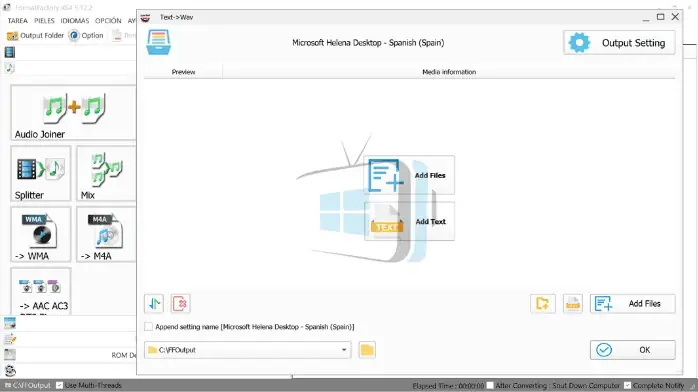Open the Audio Joiner tool
Screen dimensions: 698x392
tap(73, 113)
